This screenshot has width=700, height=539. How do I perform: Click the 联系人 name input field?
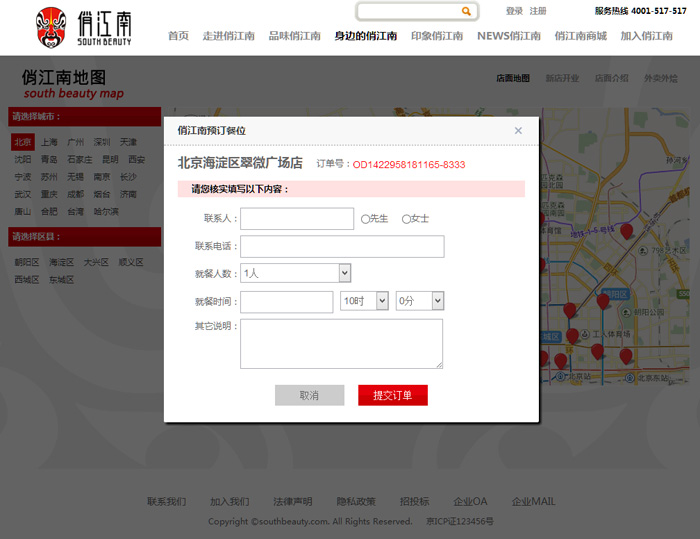coord(297,218)
